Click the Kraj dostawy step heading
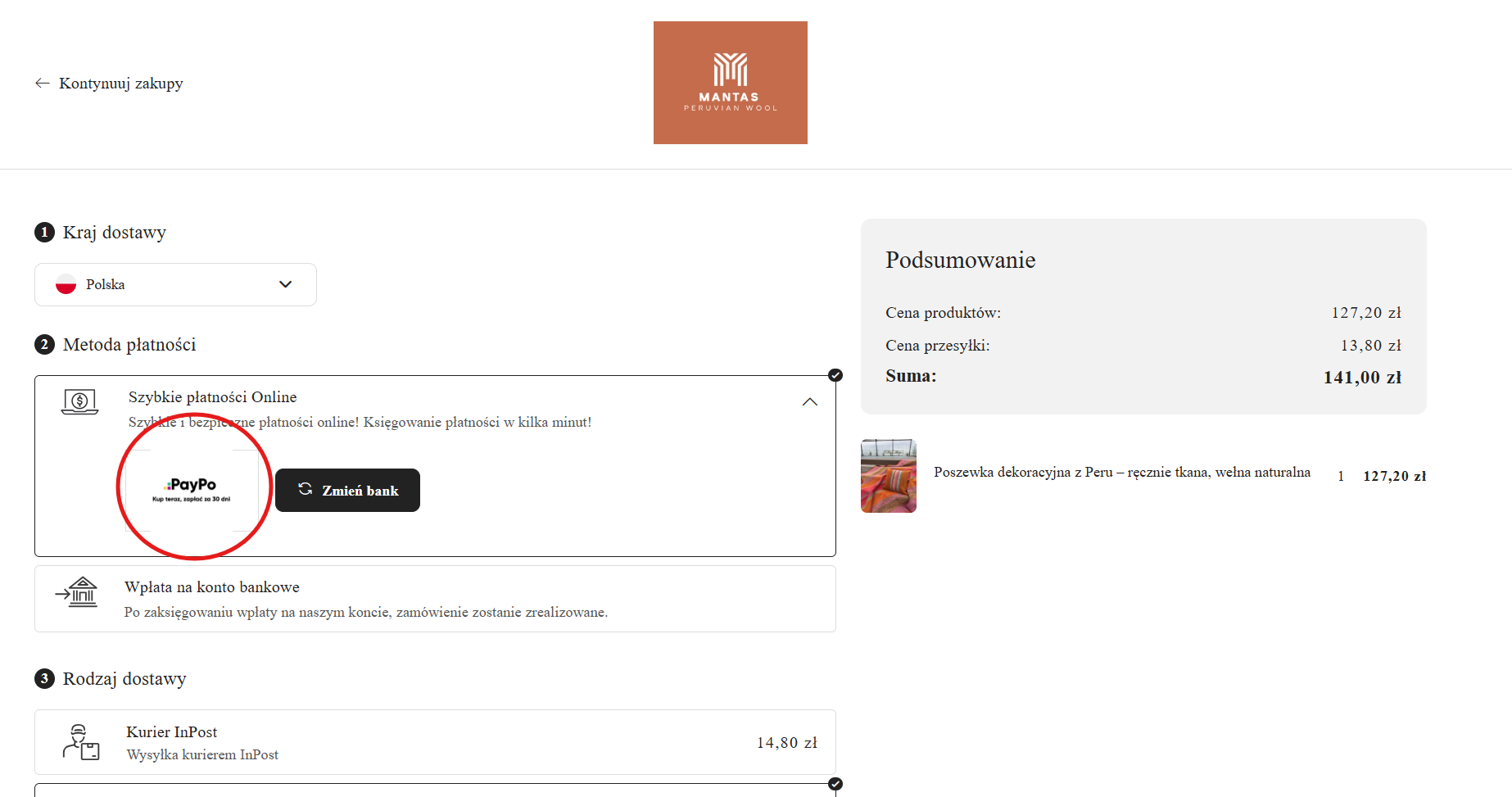Screen dimensions: 1512x797 click(x=115, y=233)
